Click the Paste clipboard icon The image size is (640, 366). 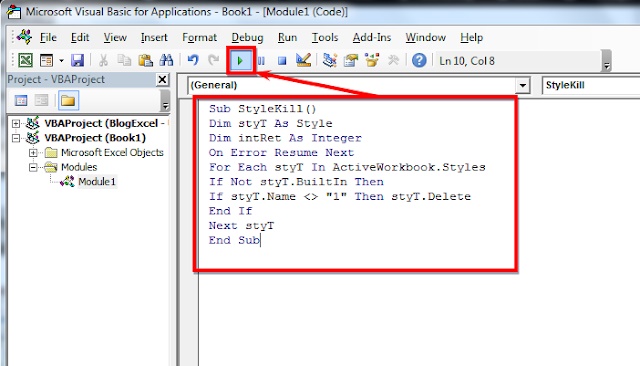click(x=145, y=61)
